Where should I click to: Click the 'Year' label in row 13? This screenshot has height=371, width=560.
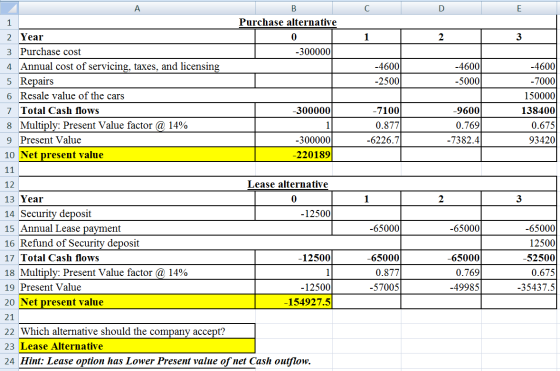[137, 199]
